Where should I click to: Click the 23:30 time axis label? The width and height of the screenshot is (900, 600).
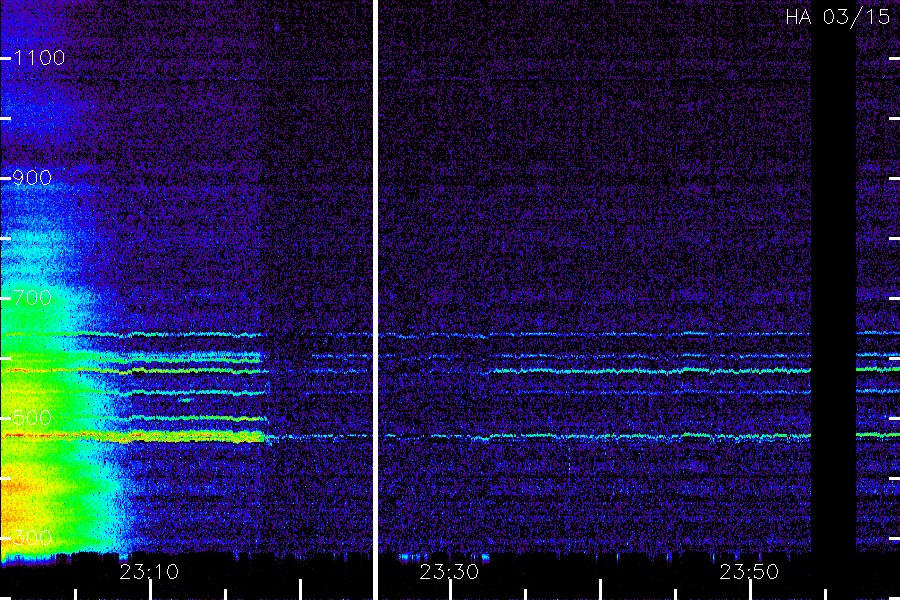[449, 572]
